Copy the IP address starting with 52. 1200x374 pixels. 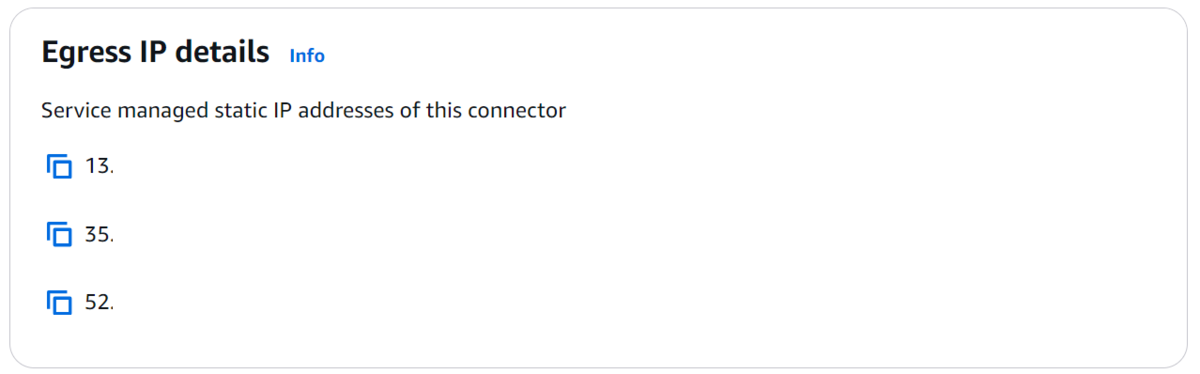[60, 302]
